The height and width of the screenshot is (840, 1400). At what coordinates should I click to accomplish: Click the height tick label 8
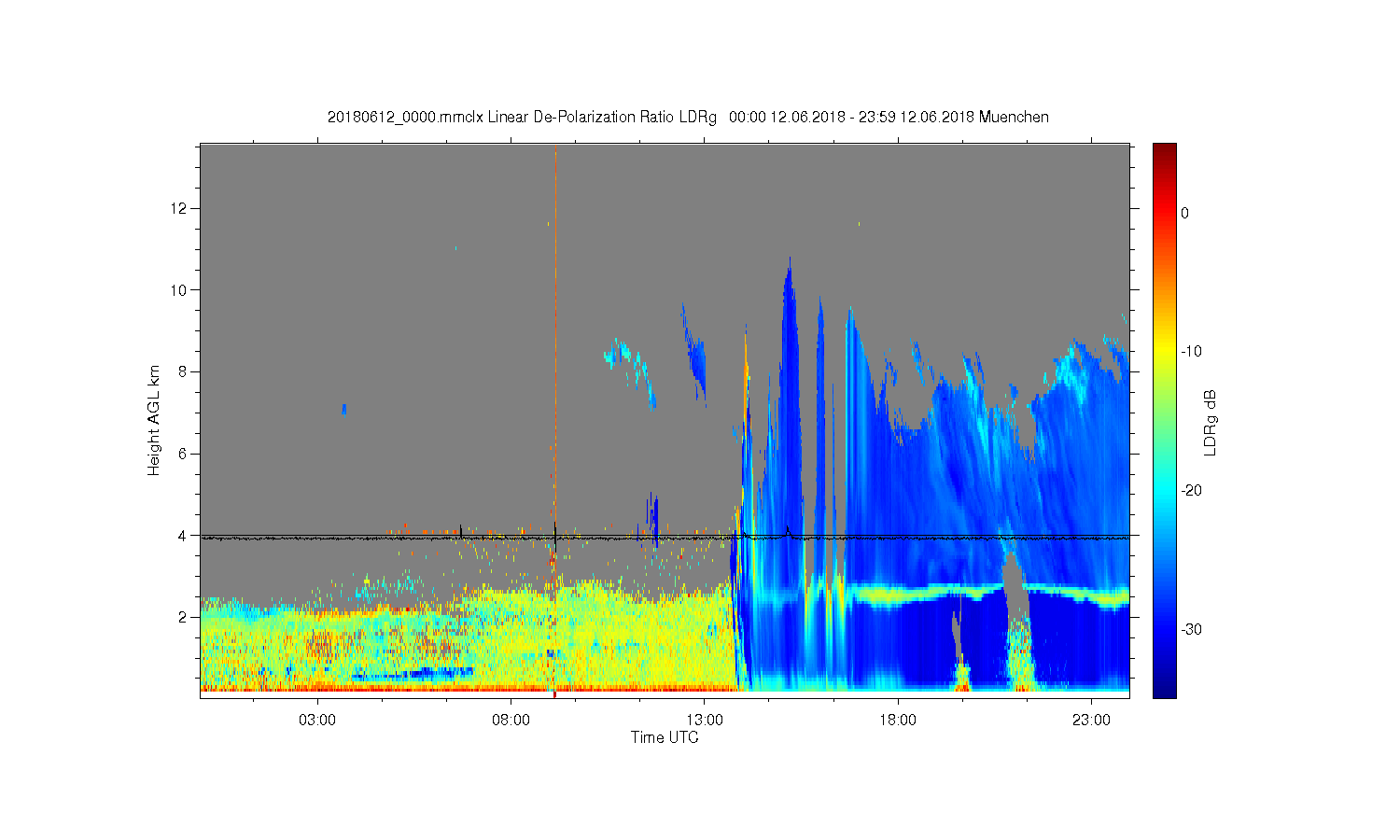184,371
